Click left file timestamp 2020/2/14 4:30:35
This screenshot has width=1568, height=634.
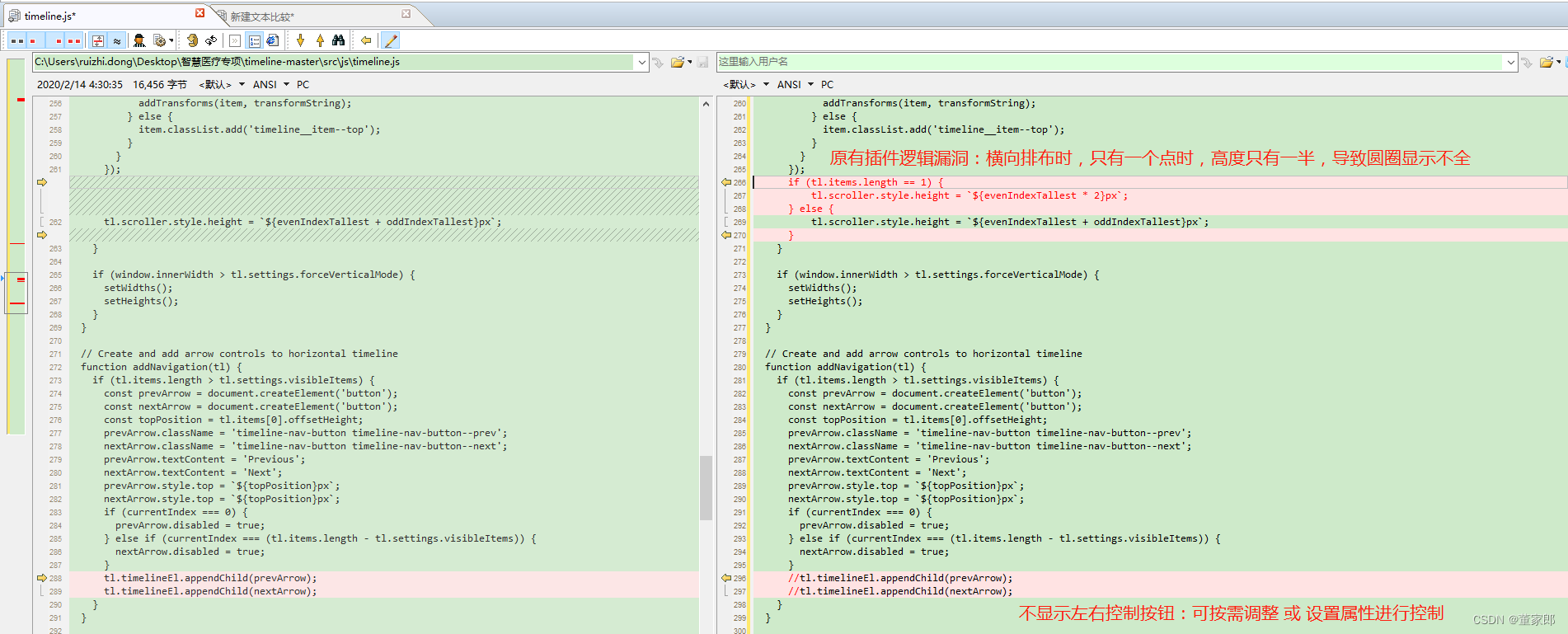80,85
